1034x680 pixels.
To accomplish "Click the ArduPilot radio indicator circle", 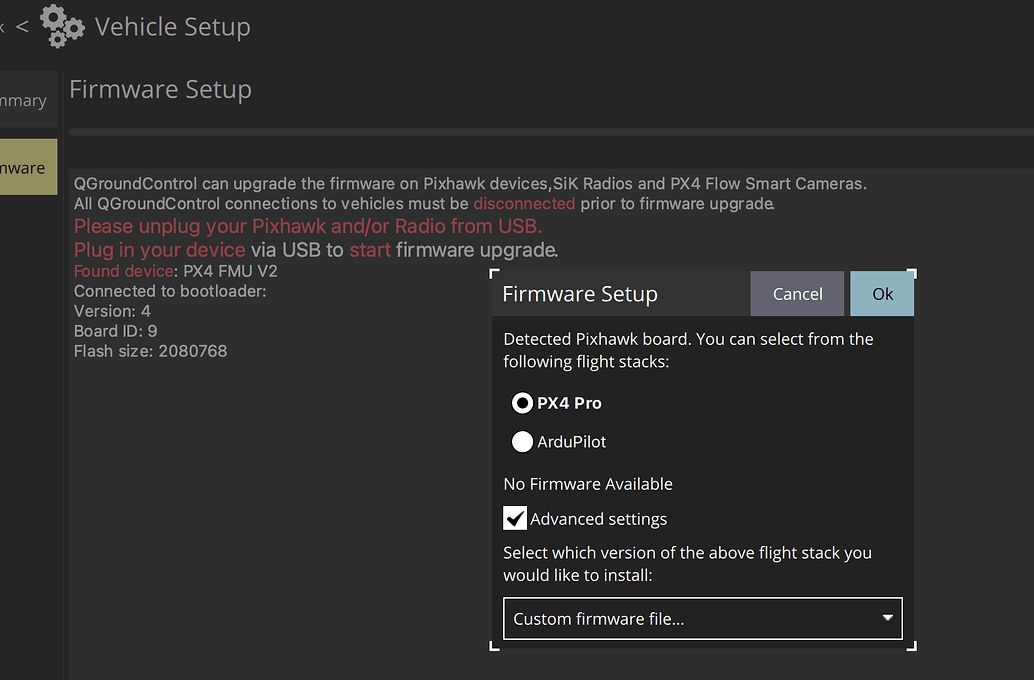I will [x=521, y=442].
